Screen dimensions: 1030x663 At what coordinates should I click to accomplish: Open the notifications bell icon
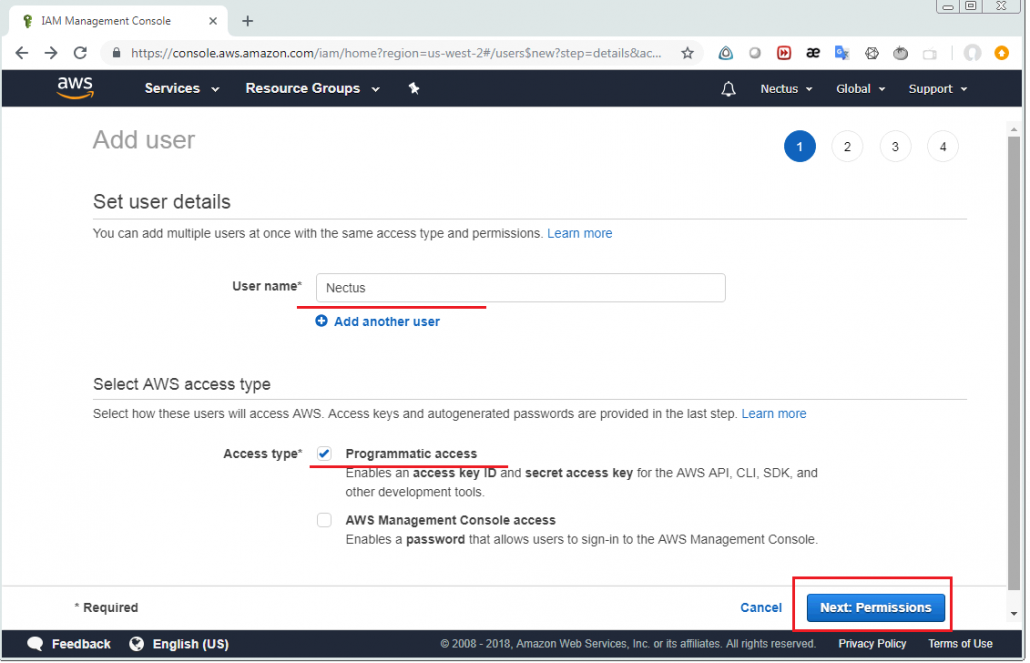728,89
